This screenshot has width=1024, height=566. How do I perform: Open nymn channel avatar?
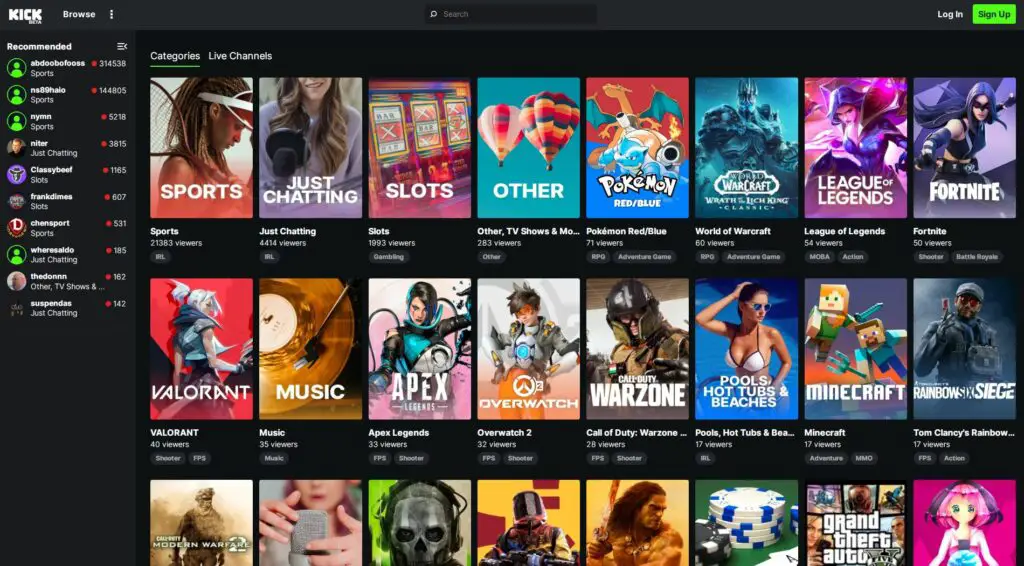click(16, 121)
